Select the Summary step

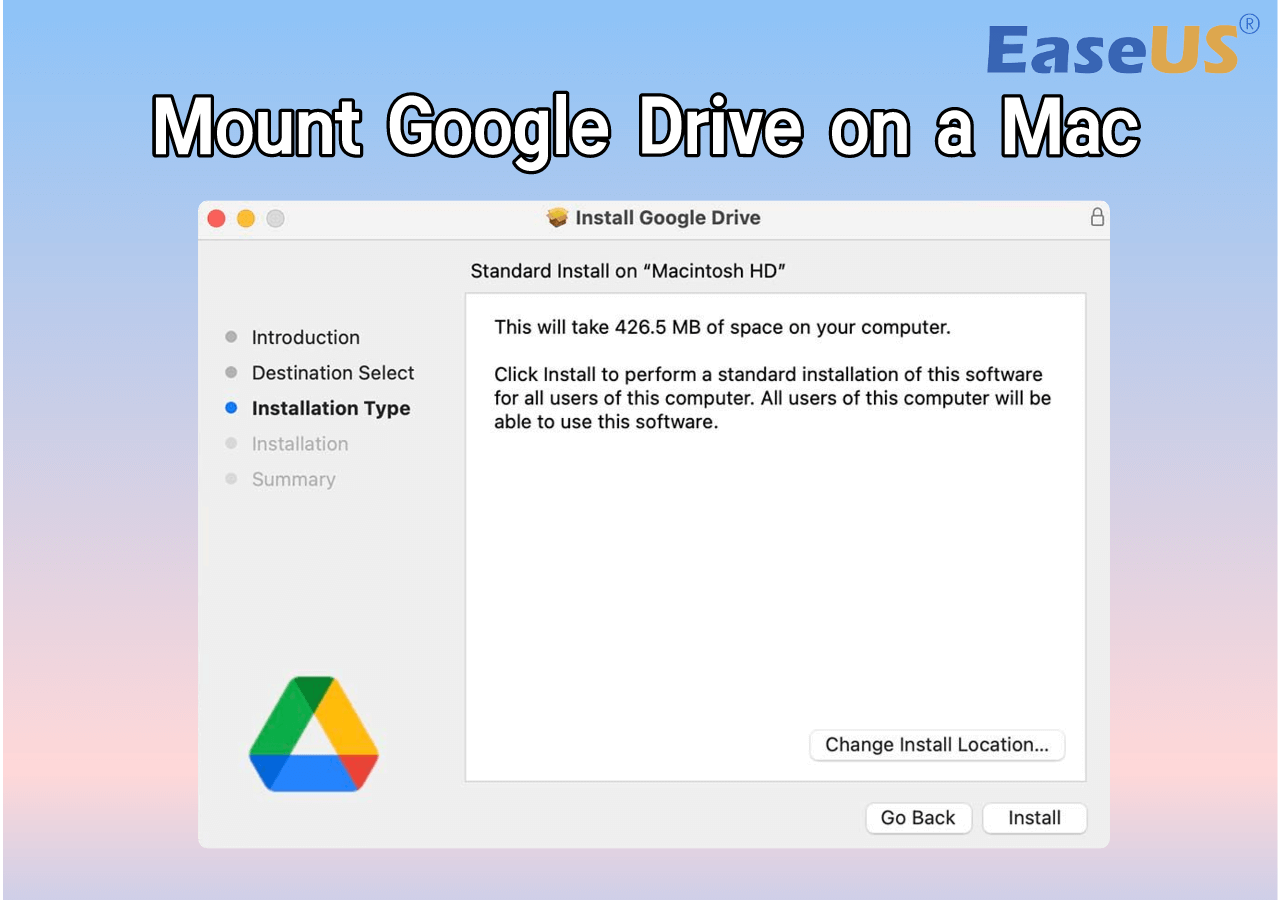click(293, 479)
